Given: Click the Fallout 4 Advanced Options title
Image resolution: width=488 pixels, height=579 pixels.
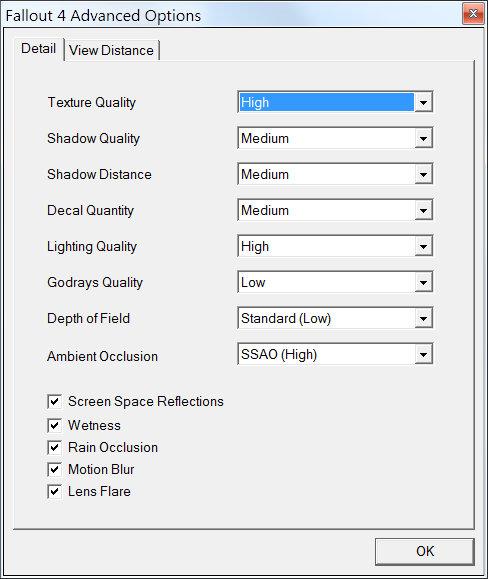Looking at the screenshot, I should click(x=103, y=16).
